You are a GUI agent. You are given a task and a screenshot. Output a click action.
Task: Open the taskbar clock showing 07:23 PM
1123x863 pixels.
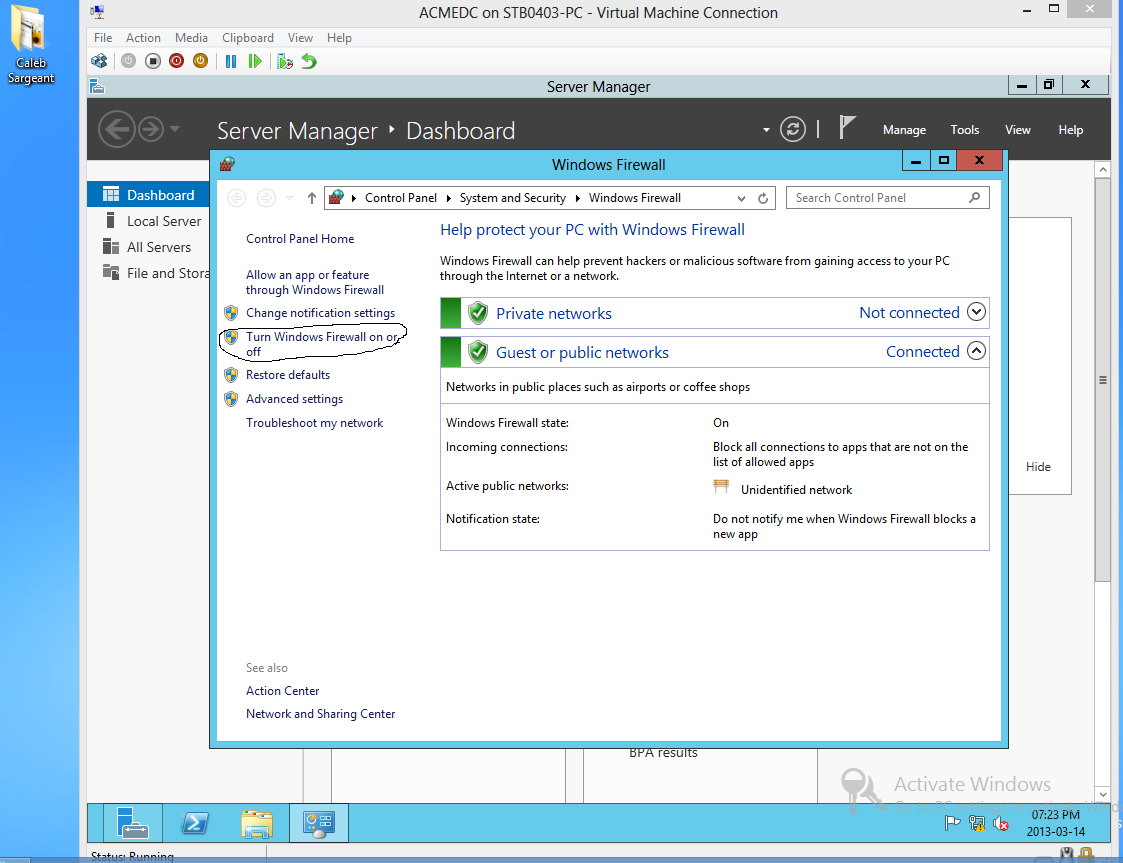(x=1056, y=823)
